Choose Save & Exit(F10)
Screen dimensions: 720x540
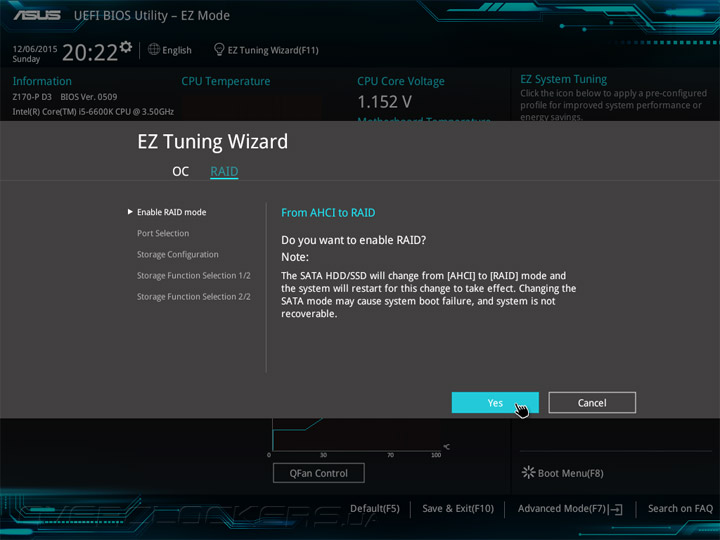pos(458,509)
